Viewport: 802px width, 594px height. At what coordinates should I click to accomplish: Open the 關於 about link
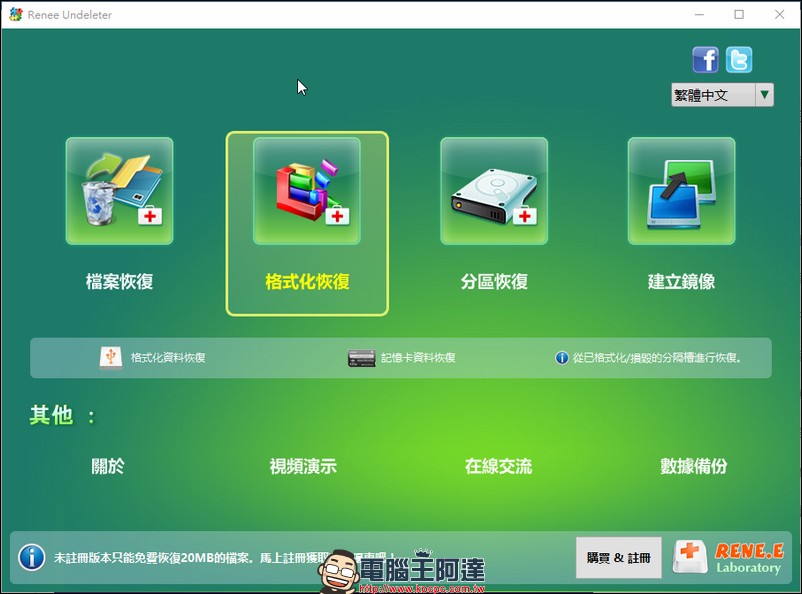coord(108,466)
